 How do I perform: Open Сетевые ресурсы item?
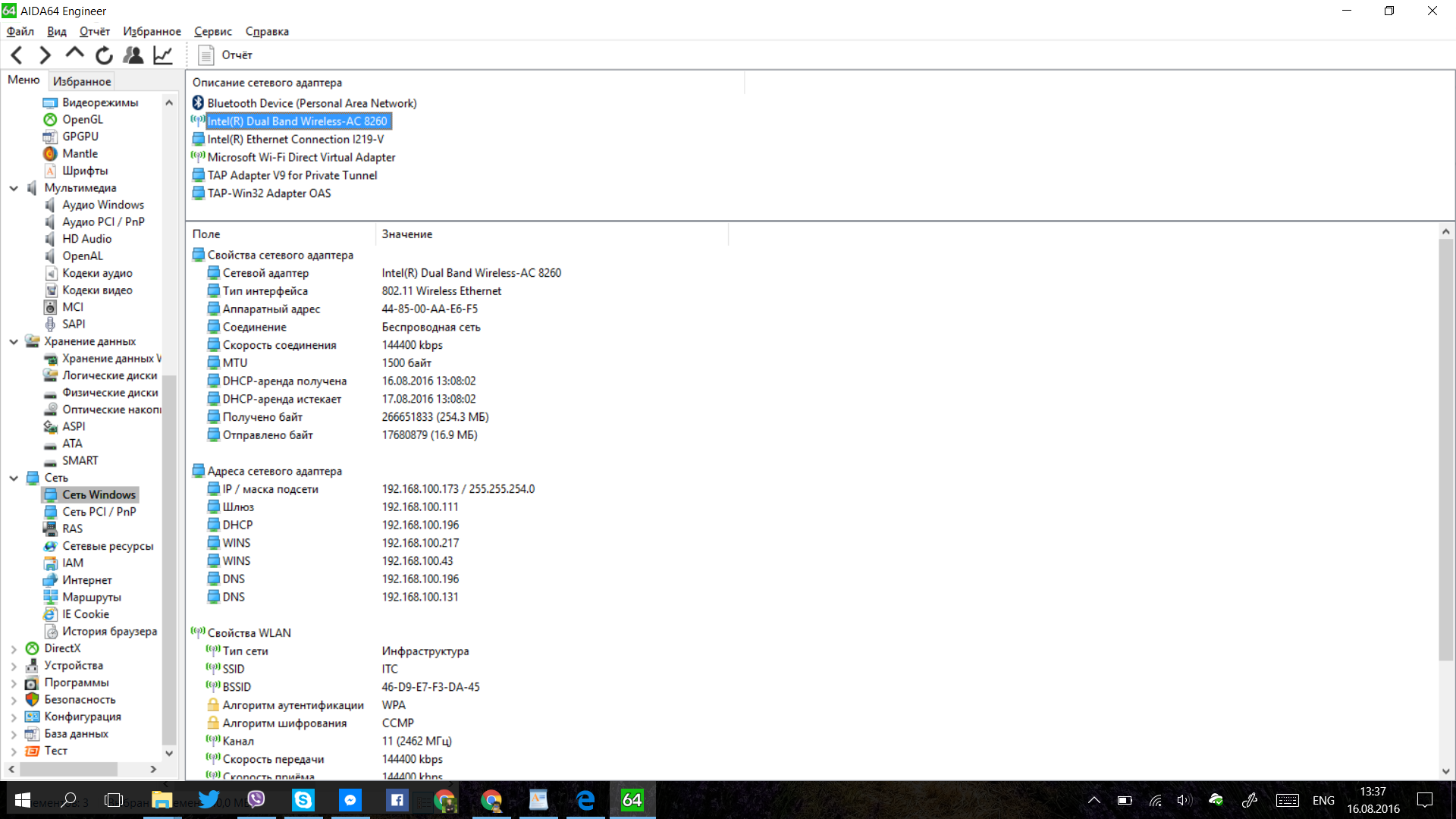(108, 546)
